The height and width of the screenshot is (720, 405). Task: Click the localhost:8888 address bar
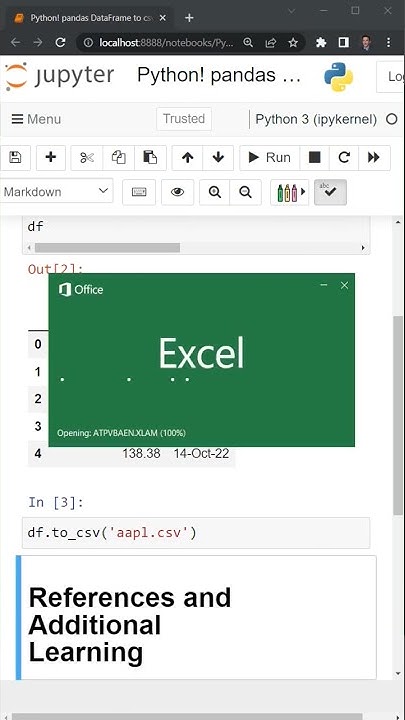point(166,43)
